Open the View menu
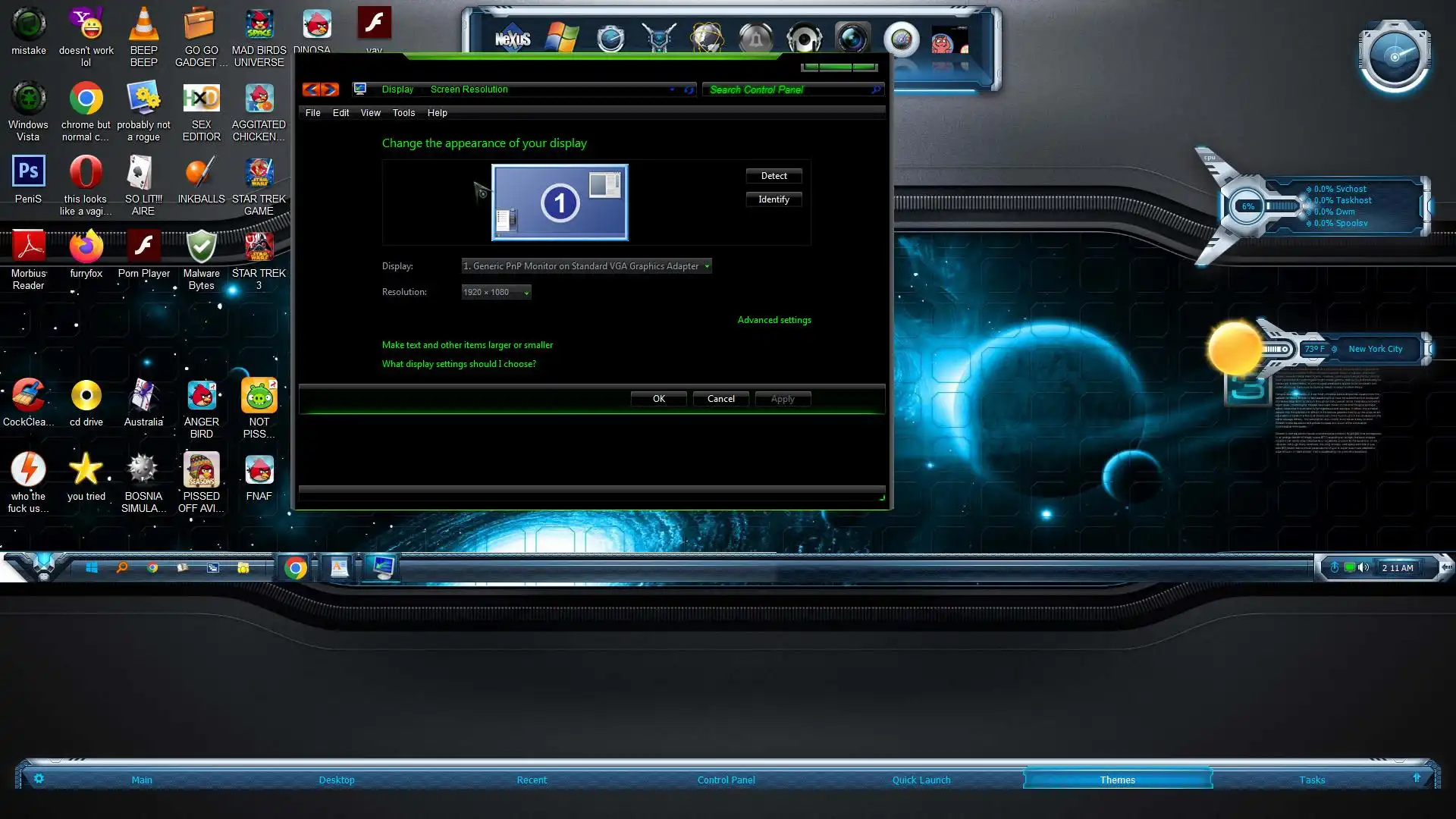Image resolution: width=1456 pixels, height=819 pixels. [370, 113]
